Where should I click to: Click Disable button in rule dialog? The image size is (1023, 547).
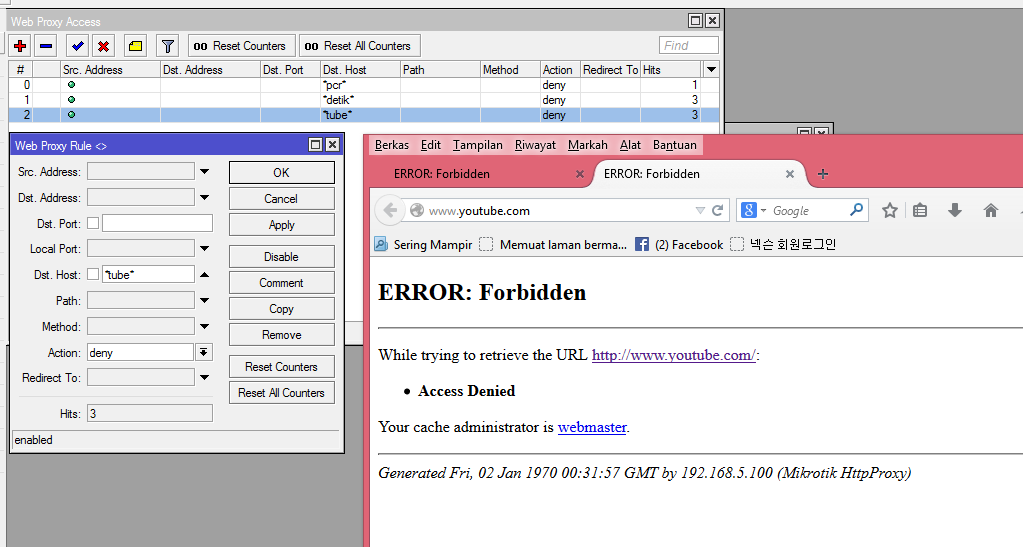pyautogui.click(x=281, y=257)
